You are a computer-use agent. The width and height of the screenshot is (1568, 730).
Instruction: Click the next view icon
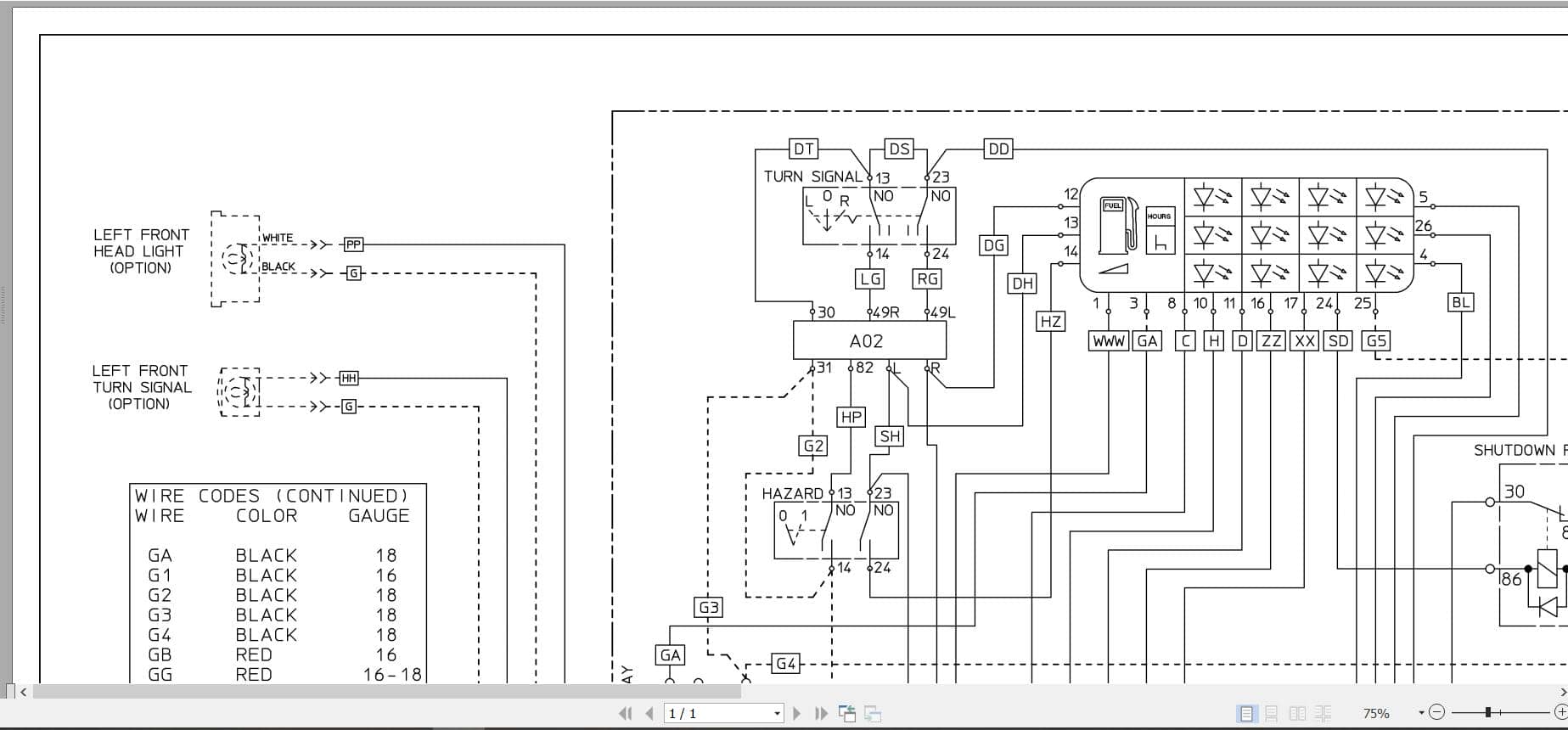point(873,714)
